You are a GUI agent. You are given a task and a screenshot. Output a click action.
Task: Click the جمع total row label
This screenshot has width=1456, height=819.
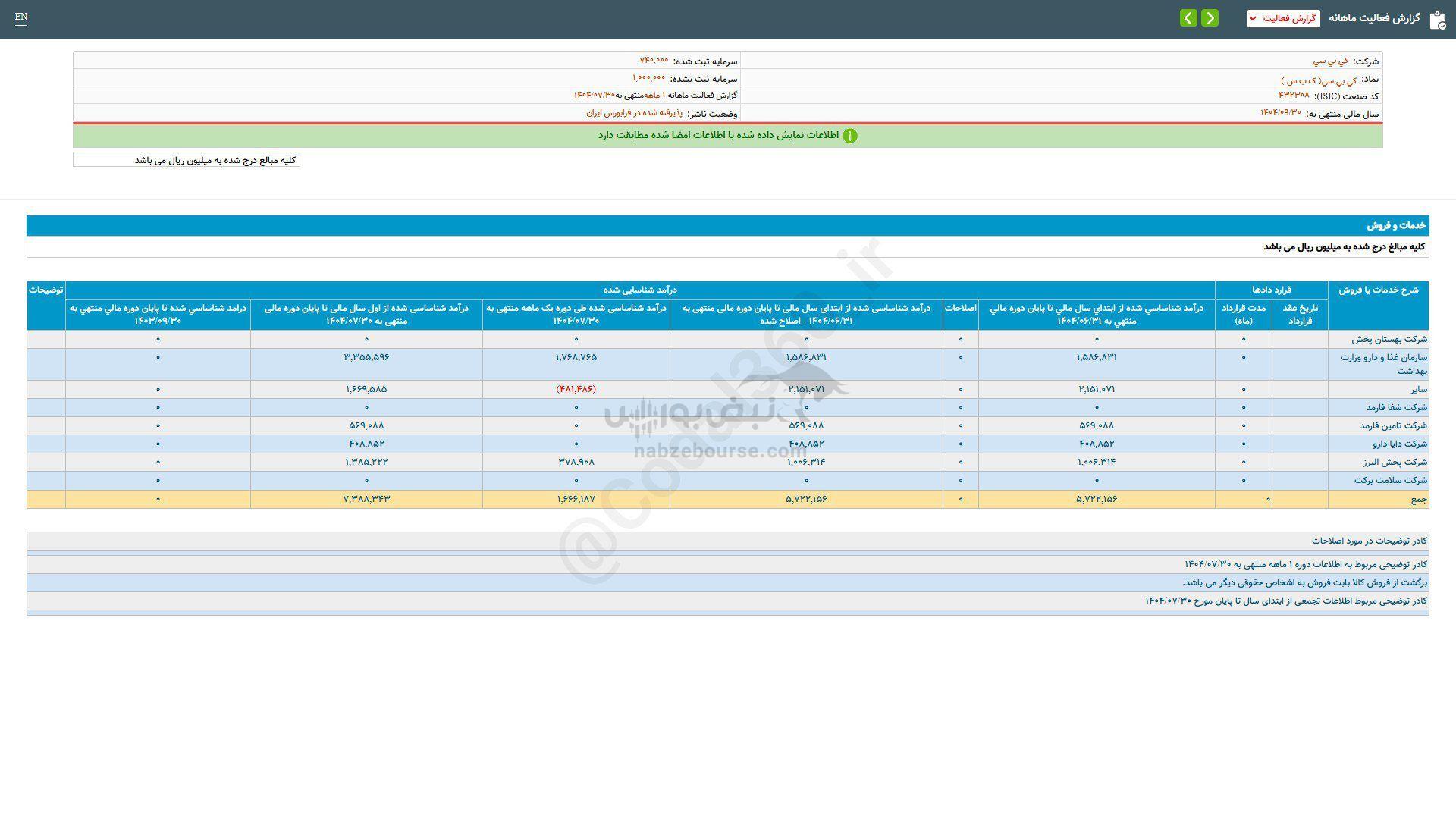(x=1418, y=500)
